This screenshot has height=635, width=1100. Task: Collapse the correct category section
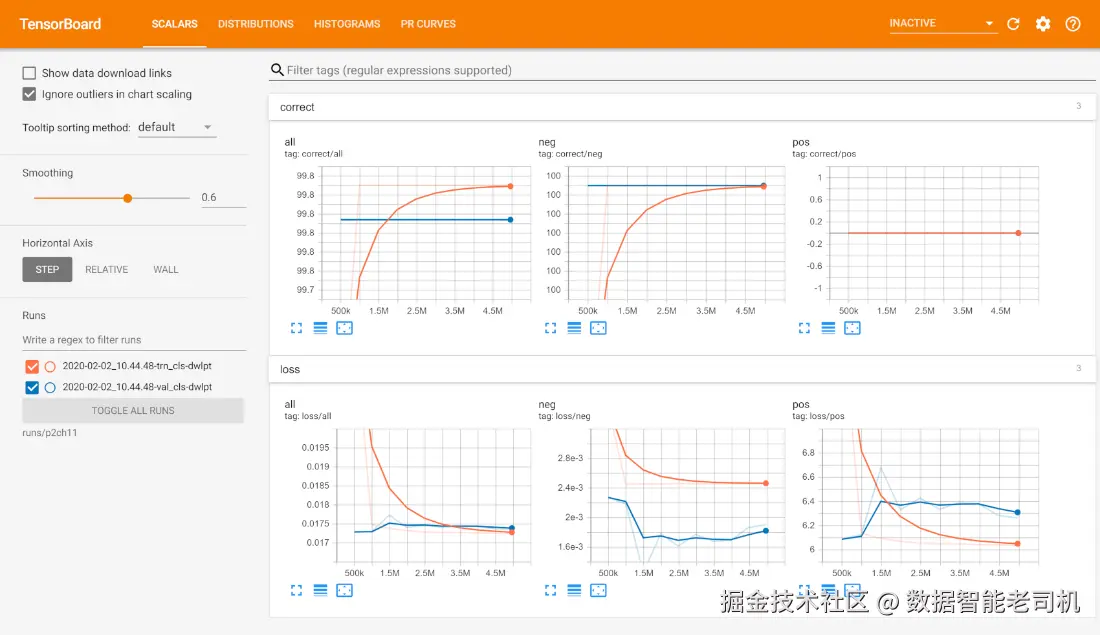682,107
